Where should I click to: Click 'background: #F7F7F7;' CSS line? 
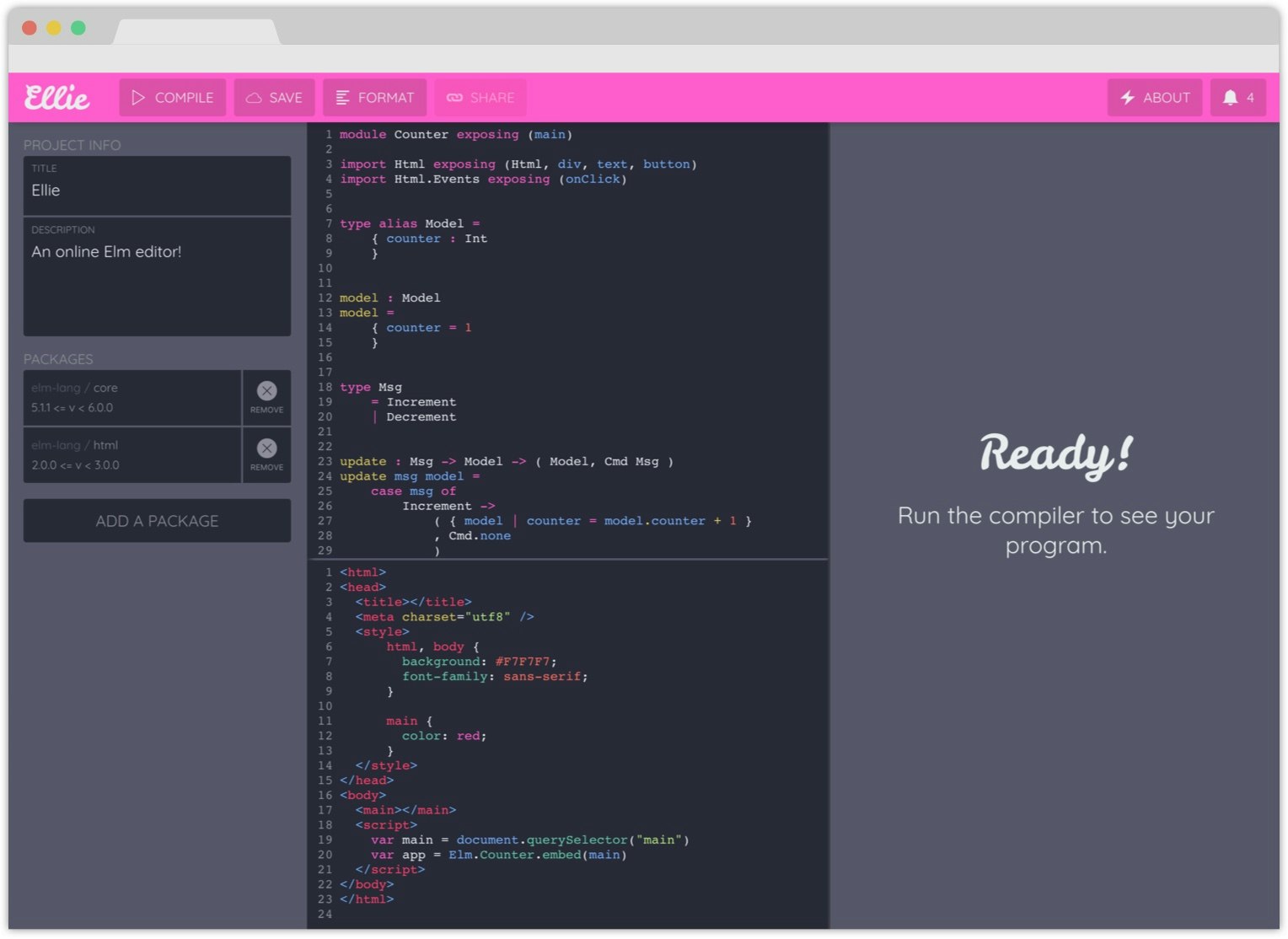point(479,662)
